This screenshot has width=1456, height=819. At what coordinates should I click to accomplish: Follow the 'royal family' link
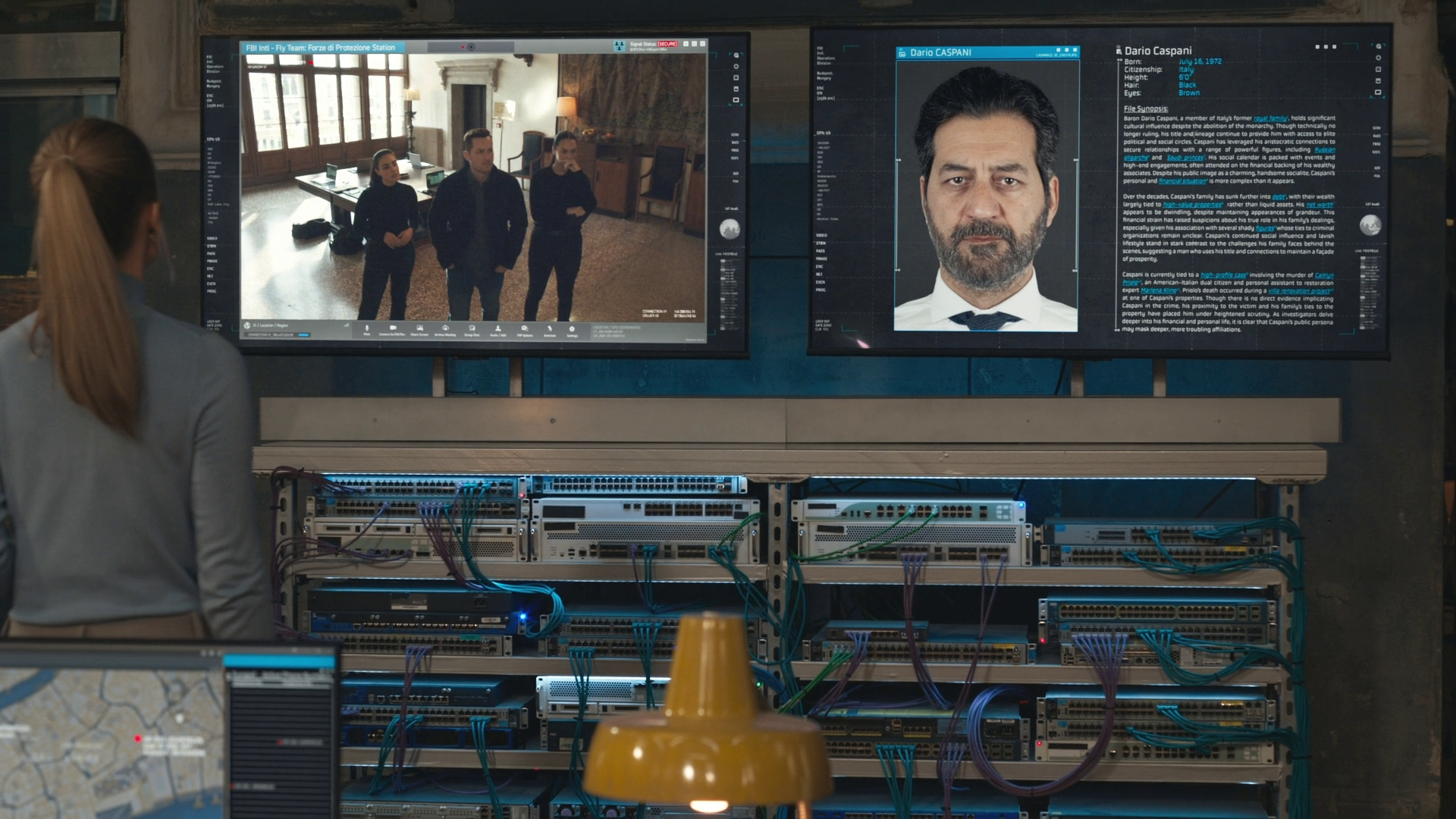pos(1270,118)
